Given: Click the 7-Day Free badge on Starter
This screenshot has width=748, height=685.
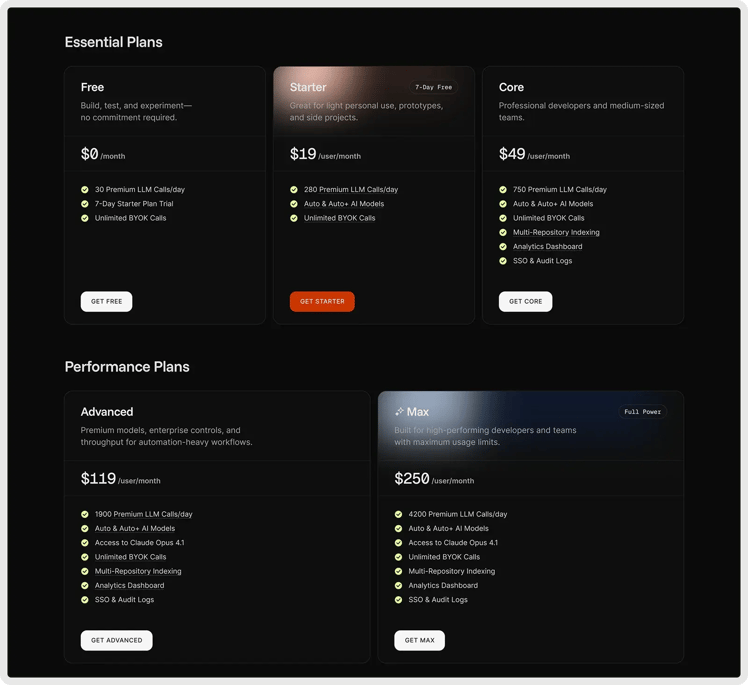Looking at the screenshot, I should coord(433,87).
